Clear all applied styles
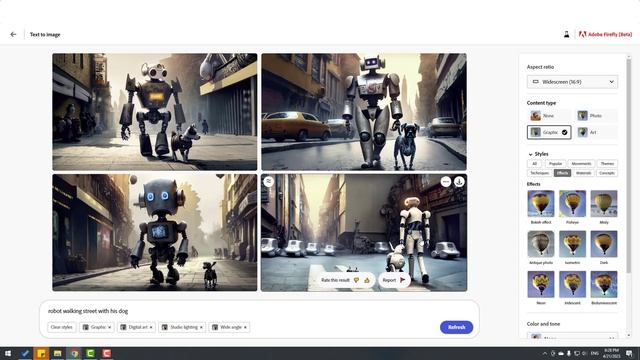Screen dimensions: 640x360 pyautogui.click(x=62, y=327)
